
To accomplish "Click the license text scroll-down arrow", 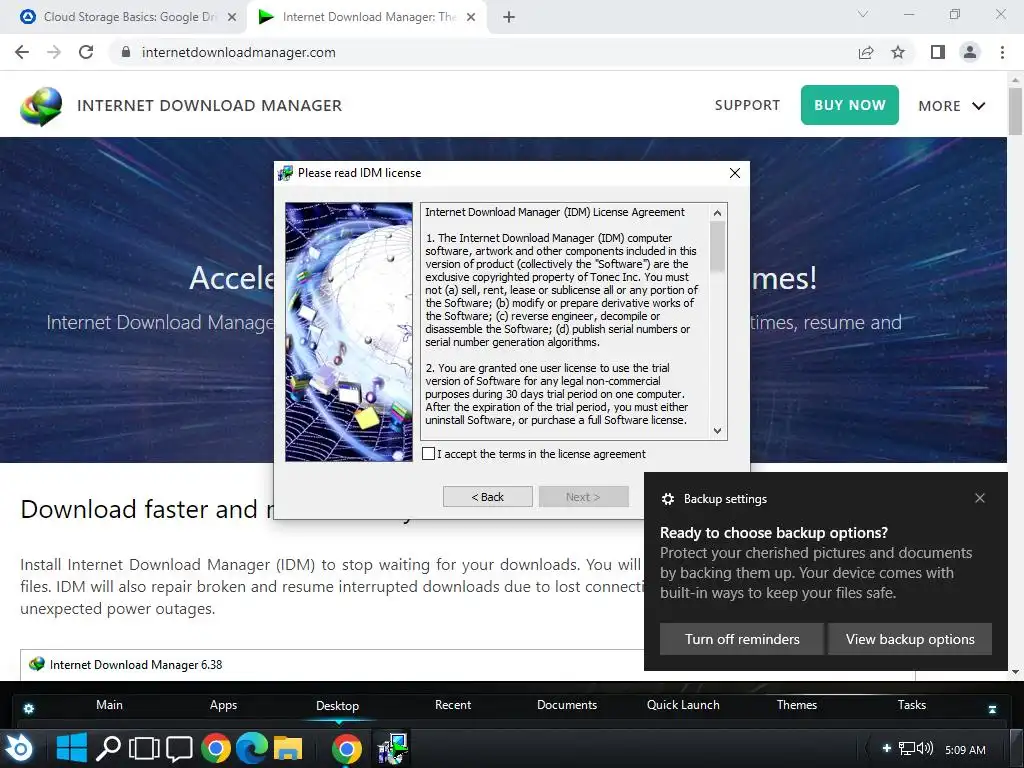I will 718,430.
